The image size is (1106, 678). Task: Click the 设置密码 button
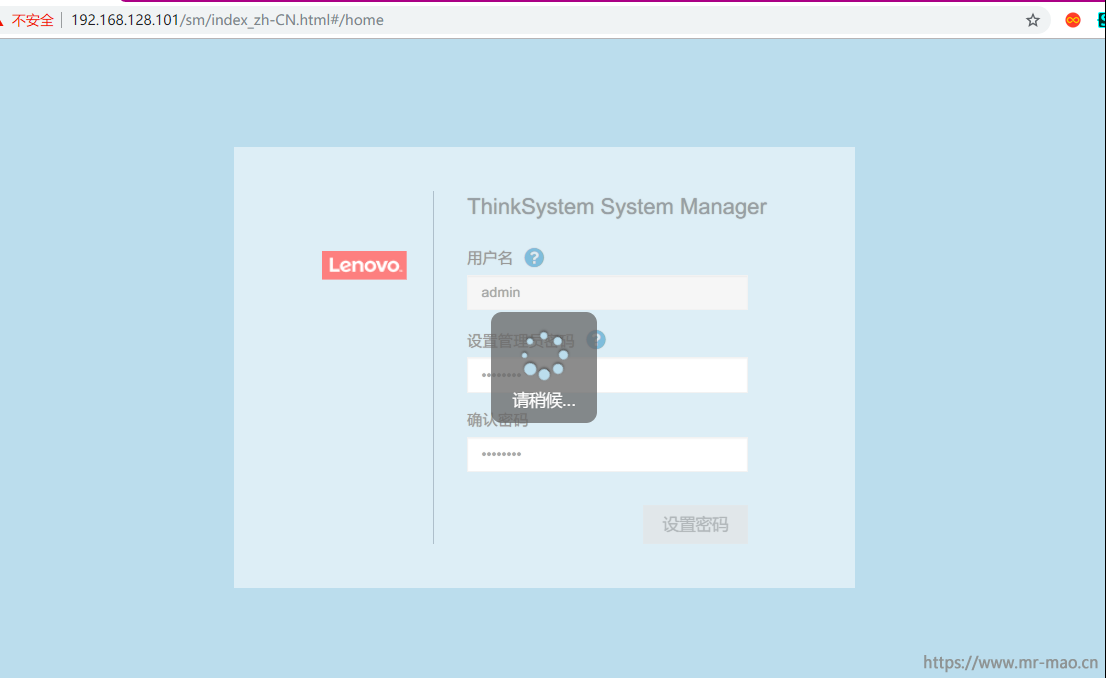695,524
